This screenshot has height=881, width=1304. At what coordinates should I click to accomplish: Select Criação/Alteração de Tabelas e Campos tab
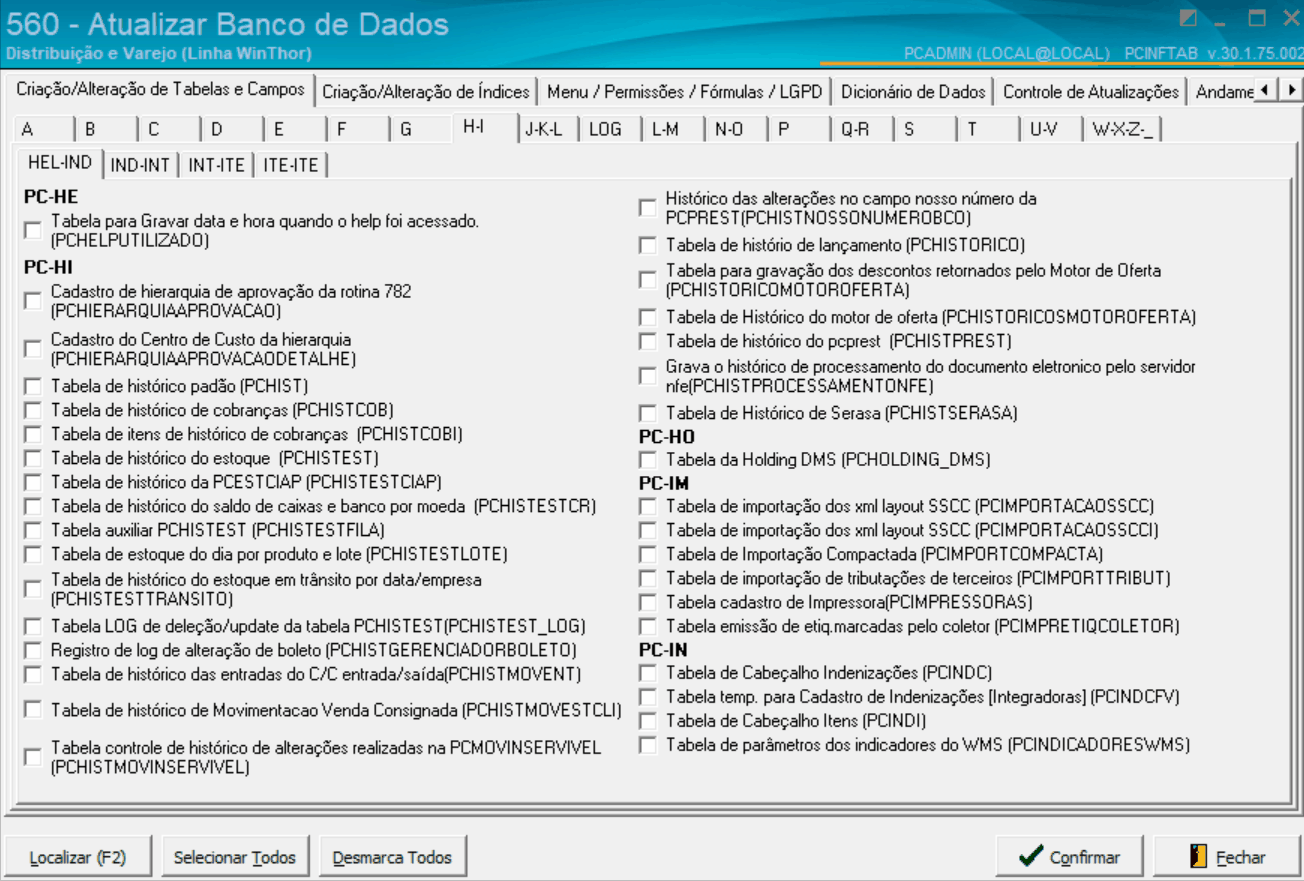point(160,89)
